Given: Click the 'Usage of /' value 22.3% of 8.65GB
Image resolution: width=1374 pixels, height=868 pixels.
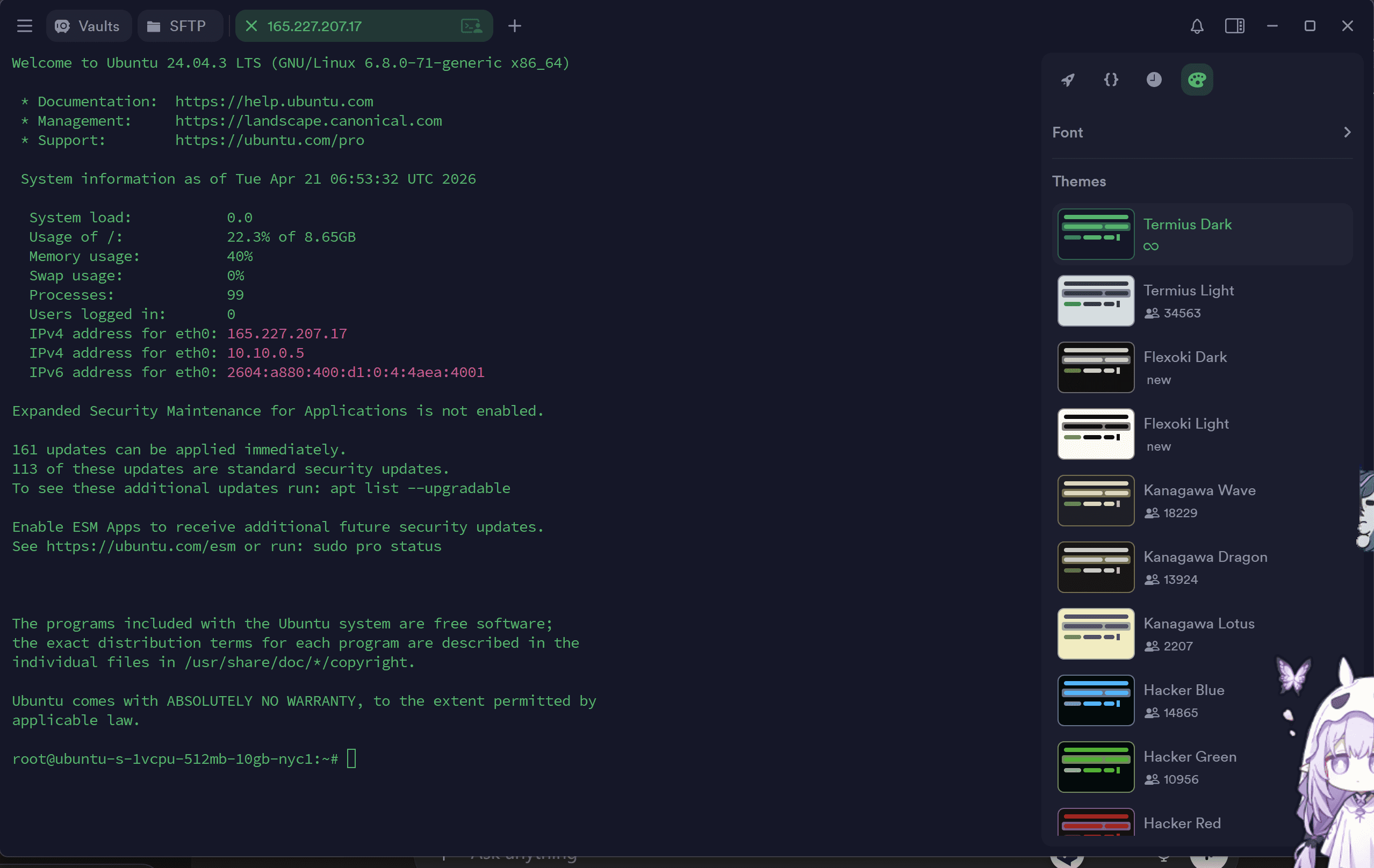Looking at the screenshot, I should pos(291,237).
